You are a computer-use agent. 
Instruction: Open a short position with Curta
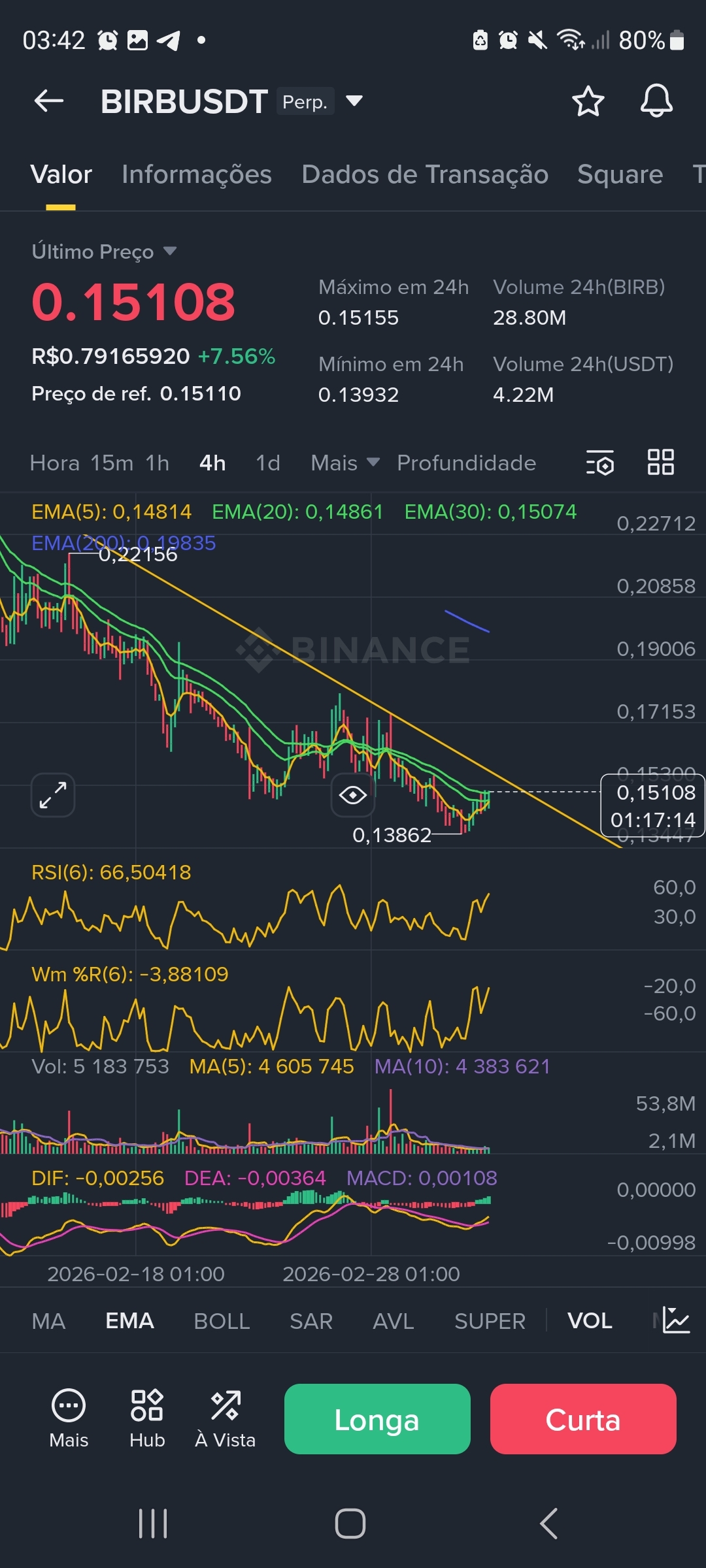click(583, 1419)
